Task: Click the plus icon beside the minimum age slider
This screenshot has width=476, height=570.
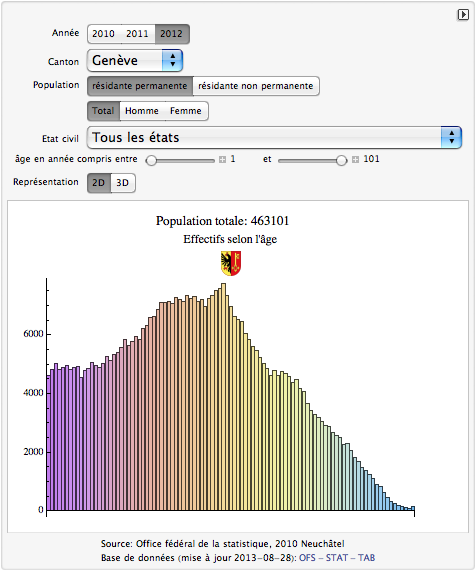Action: tap(223, 160)
